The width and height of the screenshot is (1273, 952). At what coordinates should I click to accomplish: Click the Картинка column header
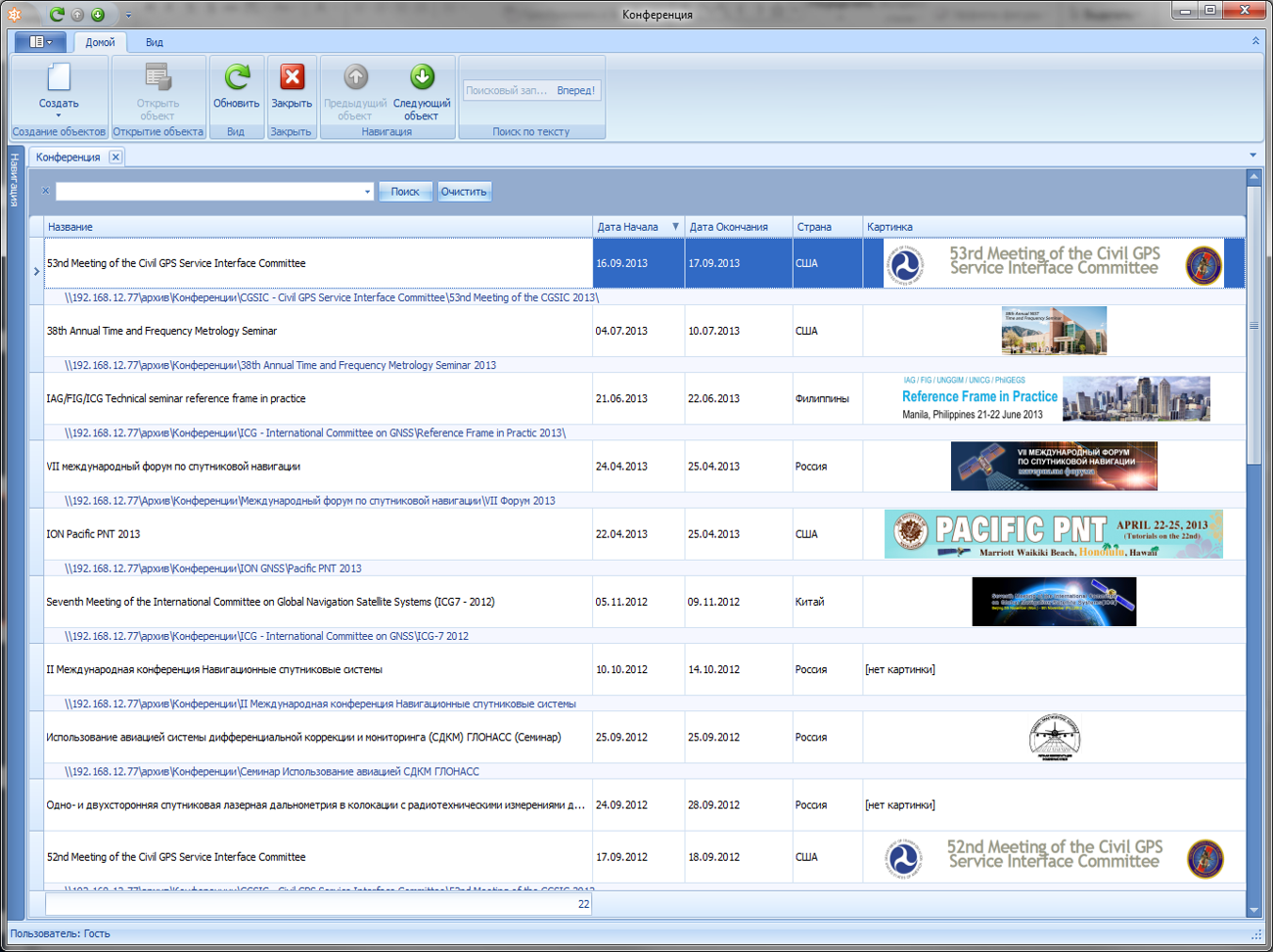click(x=1054, y=226)
